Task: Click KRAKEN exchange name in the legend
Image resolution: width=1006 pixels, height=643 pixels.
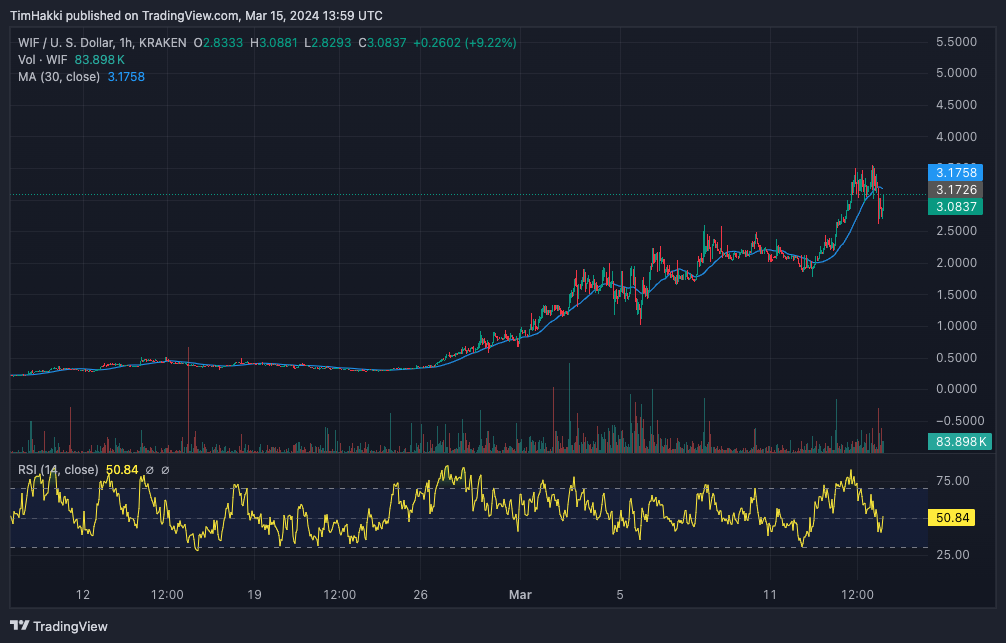Action: [x=163, y=43]
